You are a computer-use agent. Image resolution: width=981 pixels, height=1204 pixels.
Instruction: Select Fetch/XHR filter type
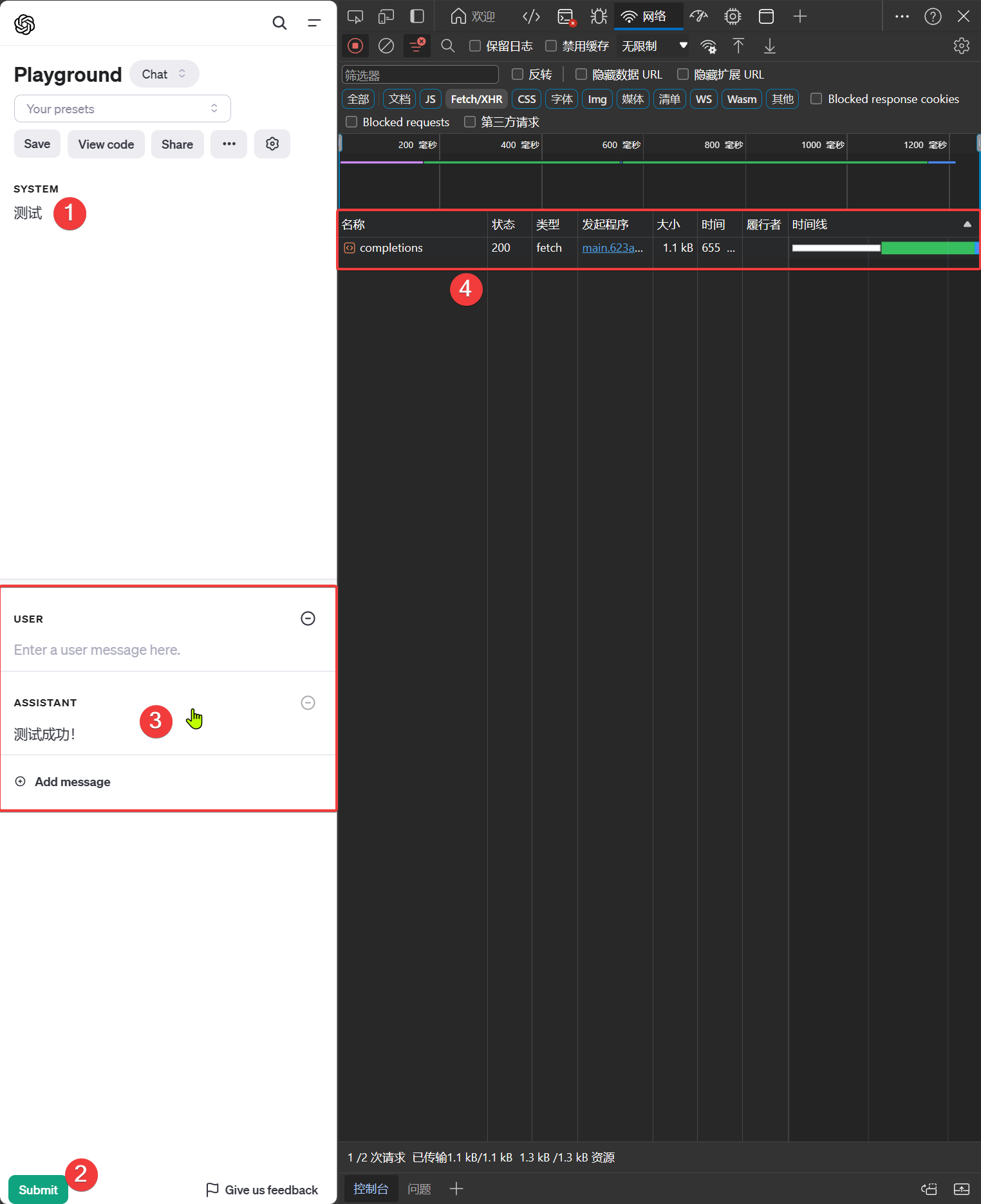click(x=476, y=99)
